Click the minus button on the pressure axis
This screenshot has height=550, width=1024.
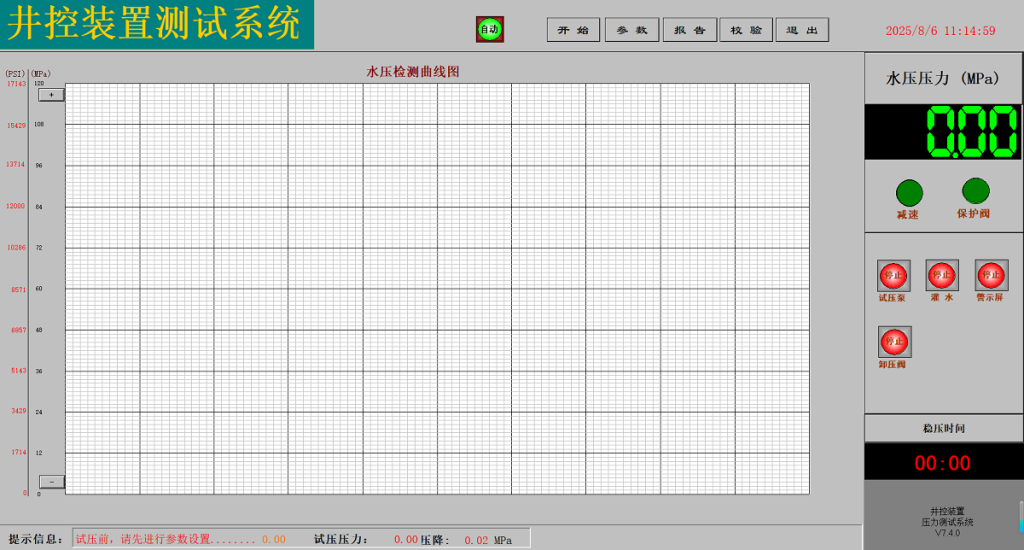[x=51, y=481]
